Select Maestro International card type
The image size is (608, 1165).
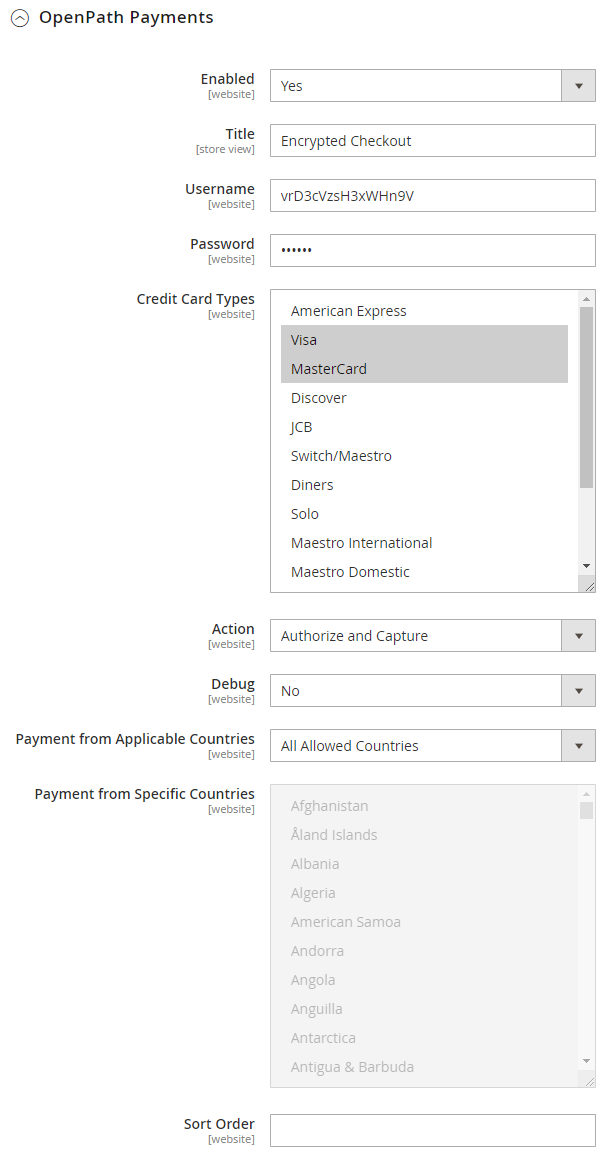coord(424,542)
